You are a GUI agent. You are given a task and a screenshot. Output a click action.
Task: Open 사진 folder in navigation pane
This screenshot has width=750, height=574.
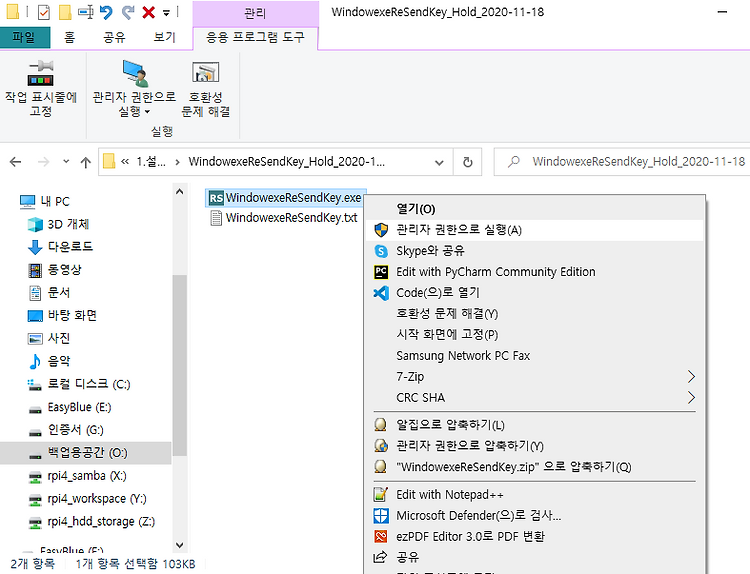pyautogui.click(x=49, y=339)
